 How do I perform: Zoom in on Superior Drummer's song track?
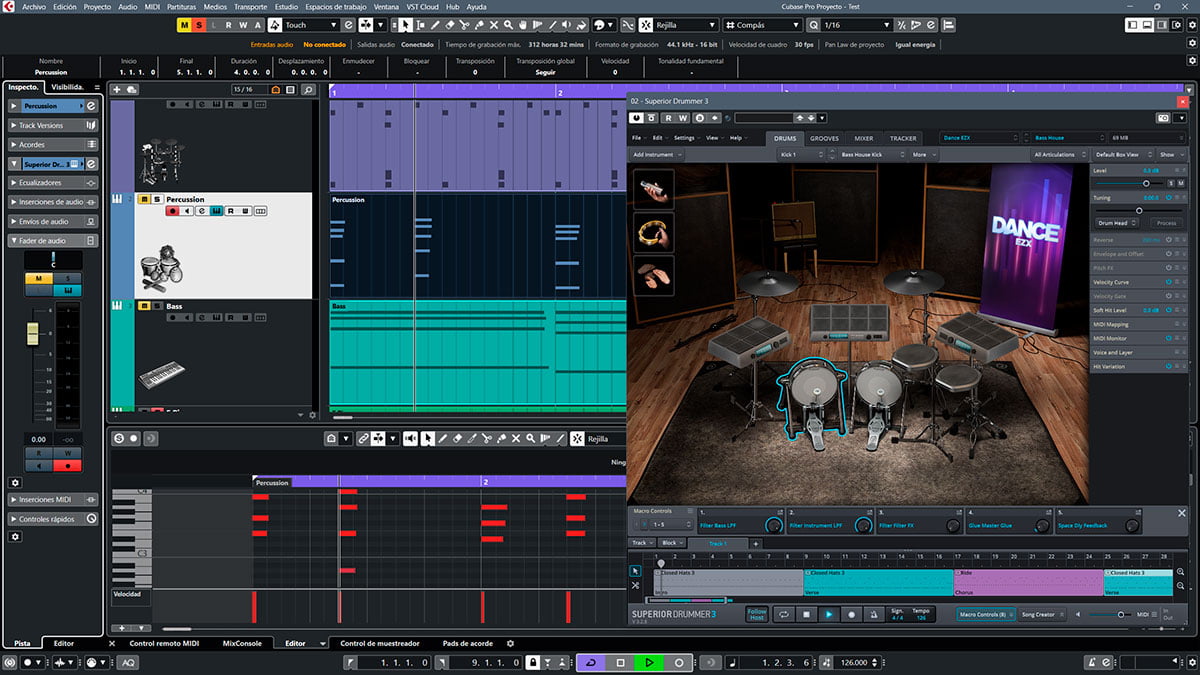[1180, 572]
